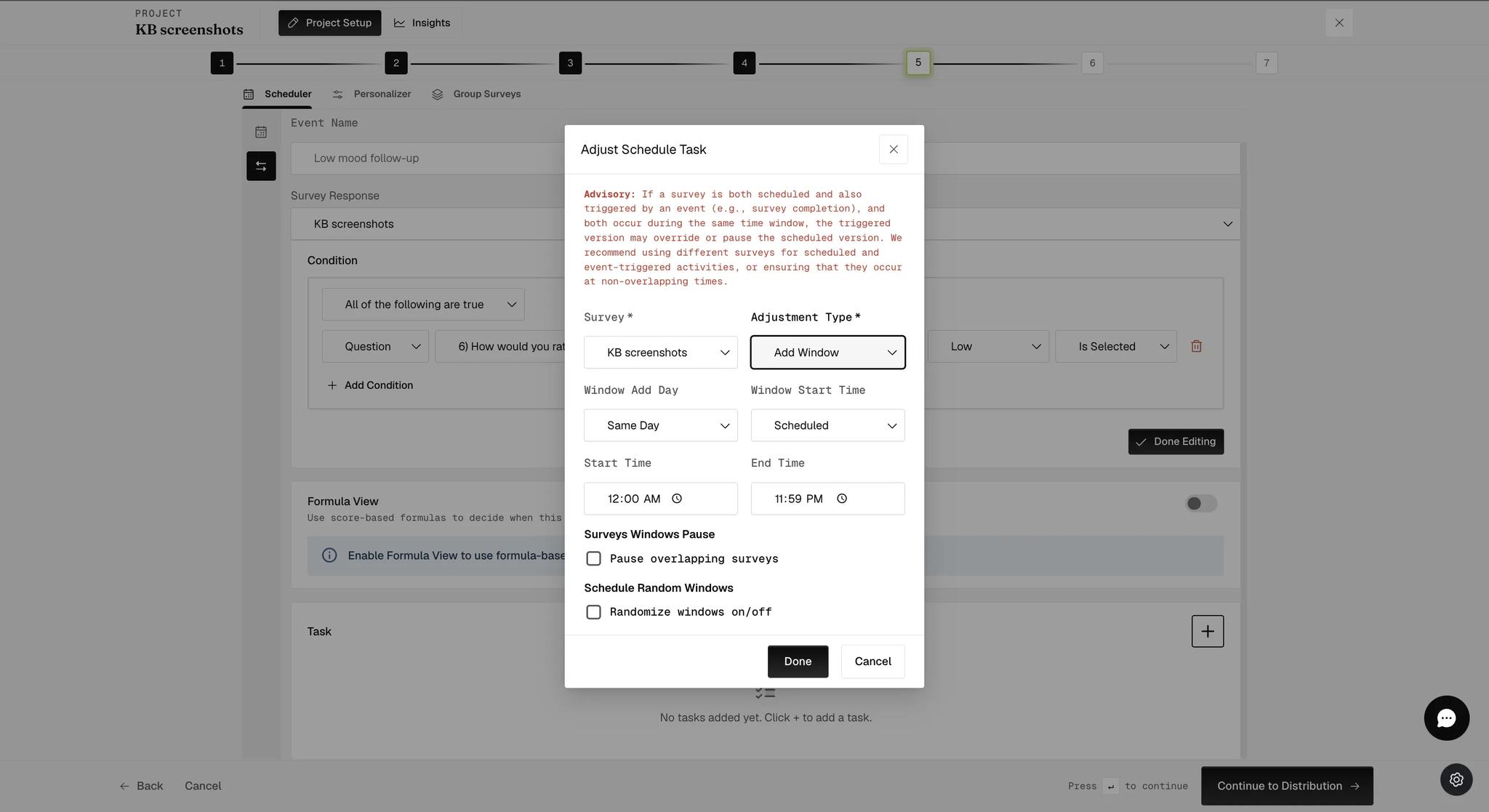Switch to the Scheduler tab
1489x812 pixels.
point(277,94)
